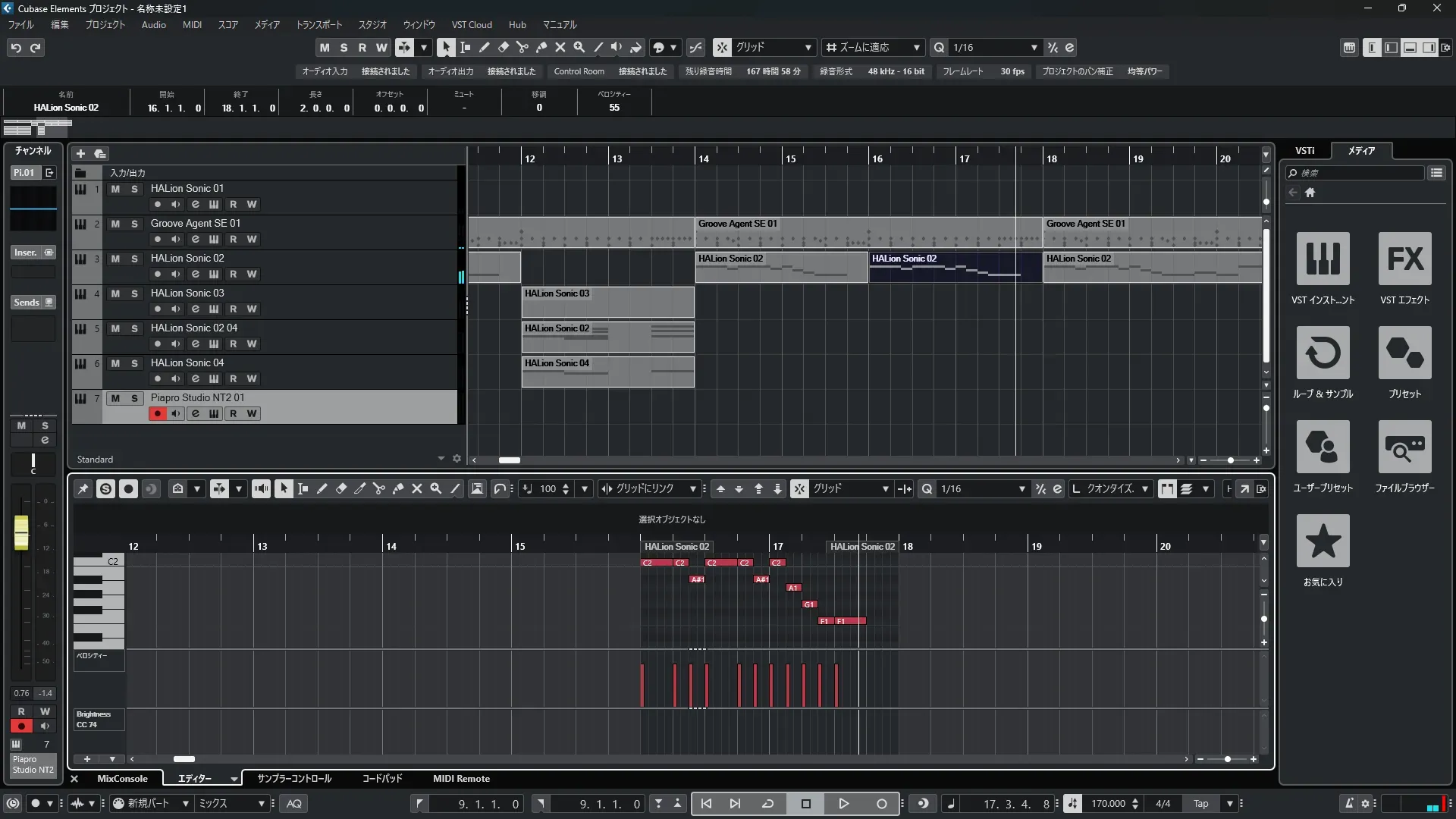Select the Scissors split tool in main toolbar

coord(522,47)
